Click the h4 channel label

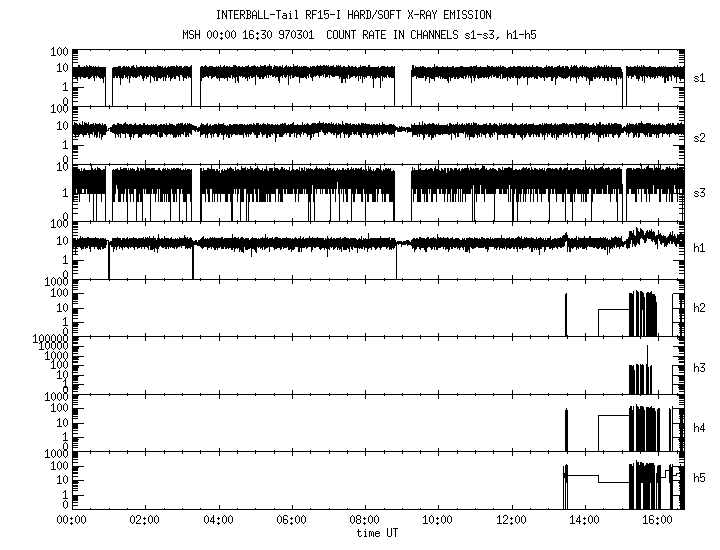699,427
